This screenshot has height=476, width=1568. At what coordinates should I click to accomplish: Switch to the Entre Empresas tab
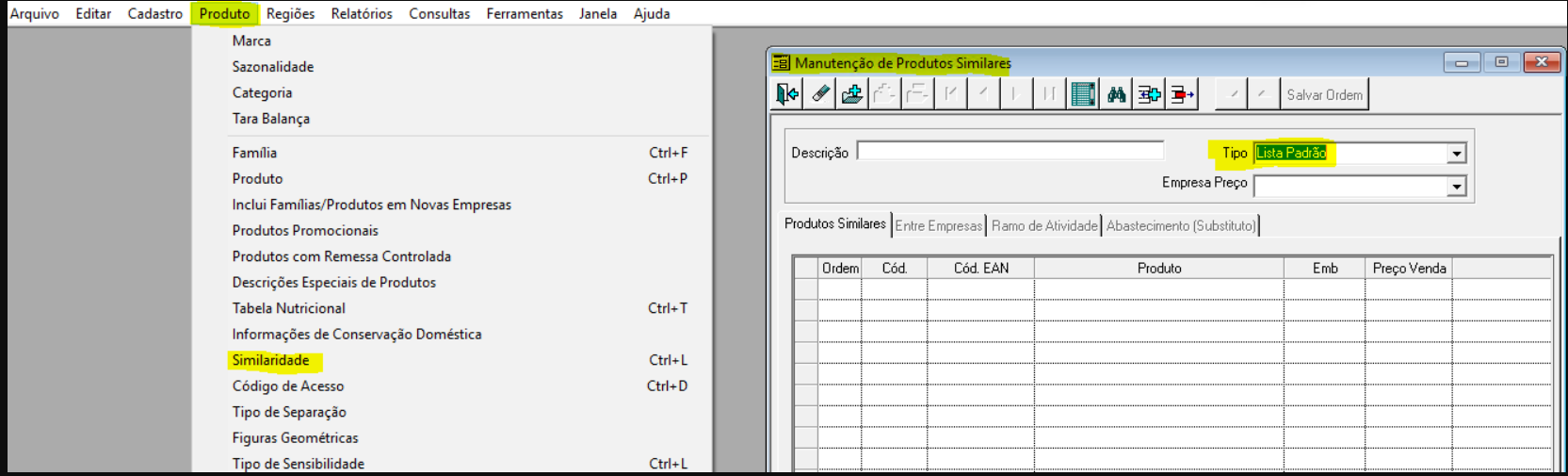coord(939,226)
